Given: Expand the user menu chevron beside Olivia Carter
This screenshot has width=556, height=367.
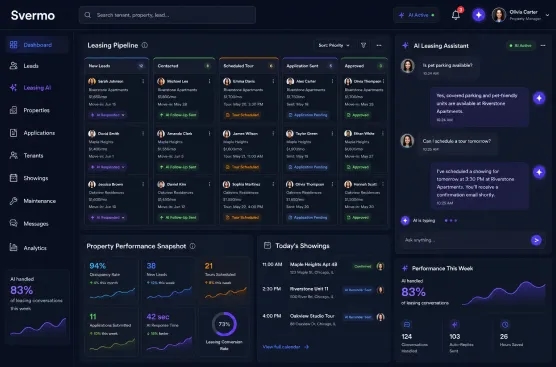Looking at the screenshot, I should 547,15.
